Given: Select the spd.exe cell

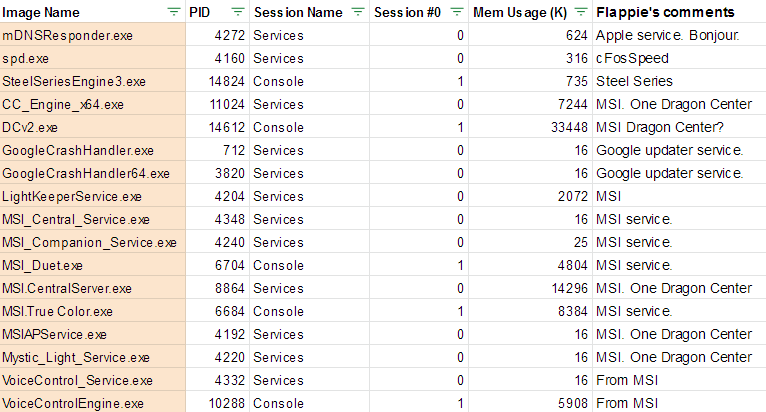Looking at the screenshot, I should click(x=93, y=58).
